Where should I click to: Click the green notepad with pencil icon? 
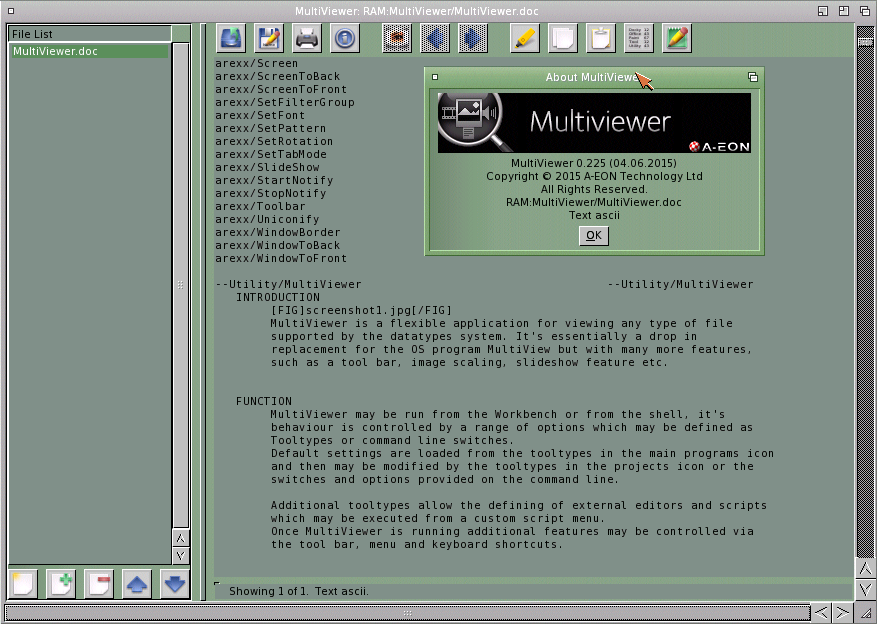point(677,38)
